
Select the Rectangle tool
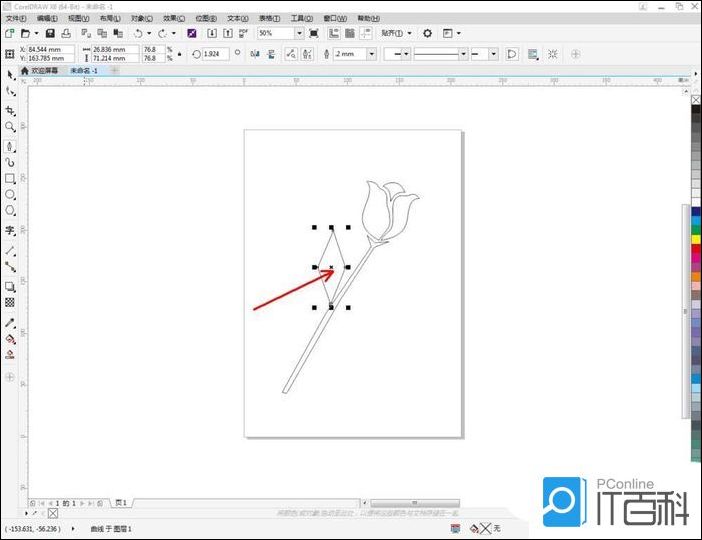coord(10,178)
